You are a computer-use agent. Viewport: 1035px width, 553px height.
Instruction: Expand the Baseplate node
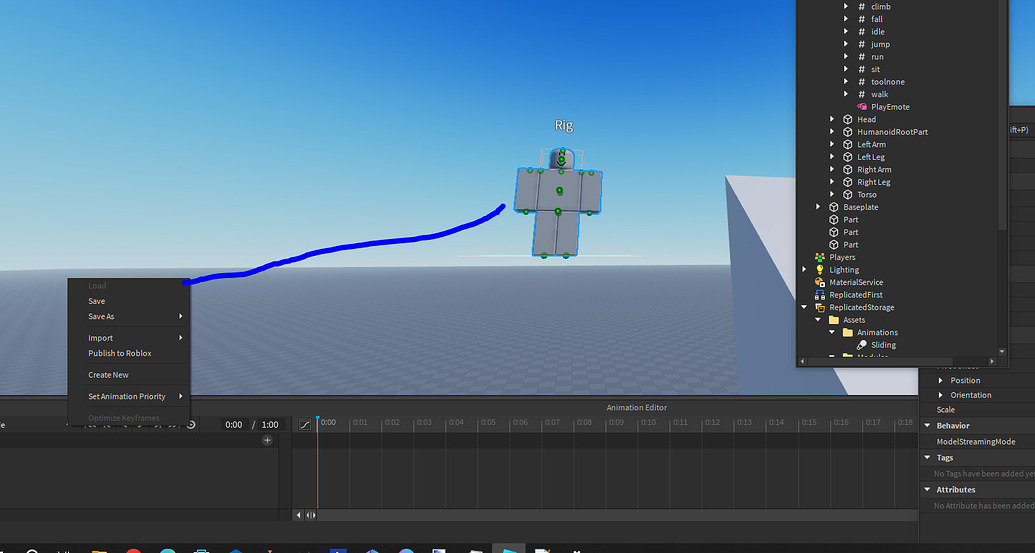818,207
